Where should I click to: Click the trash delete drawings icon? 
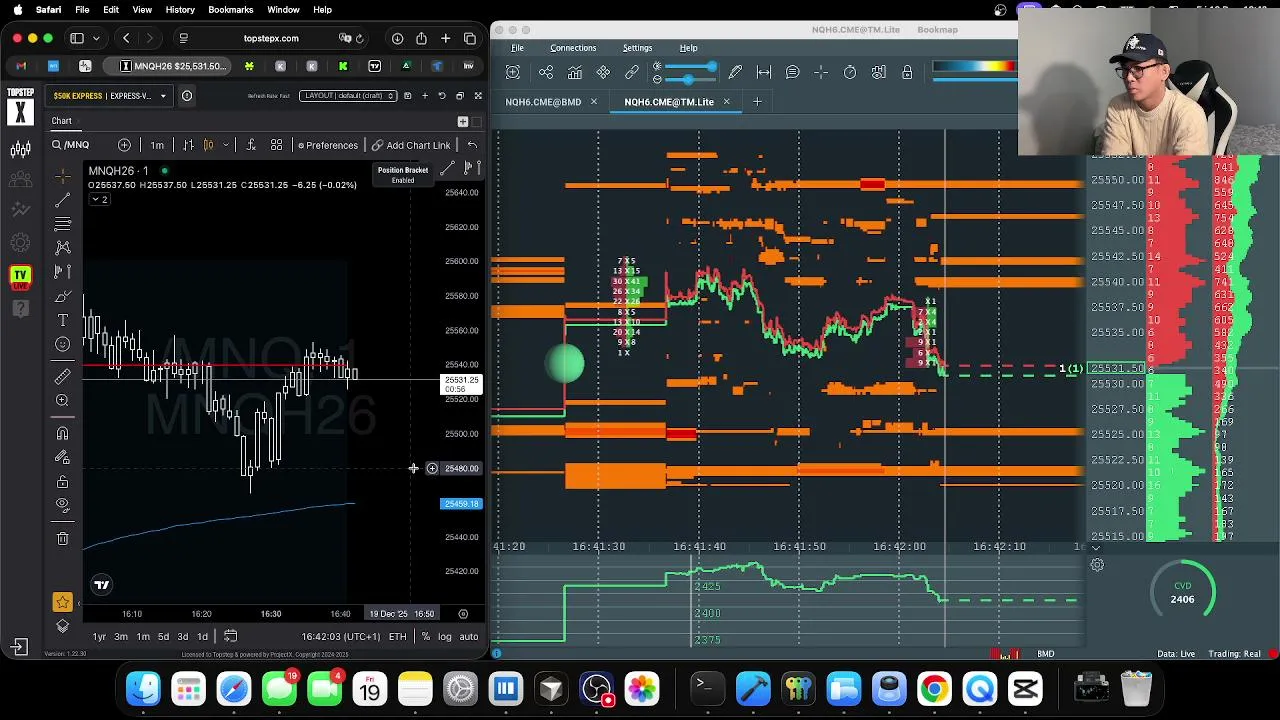[x=62, y=539]
